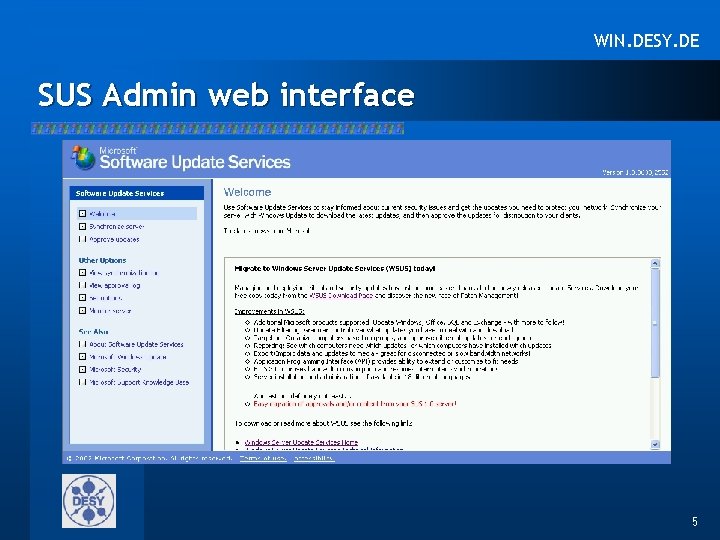The image size is (720, 540).
Task: Click the Welcome page heading
Action: coord(248,192)
